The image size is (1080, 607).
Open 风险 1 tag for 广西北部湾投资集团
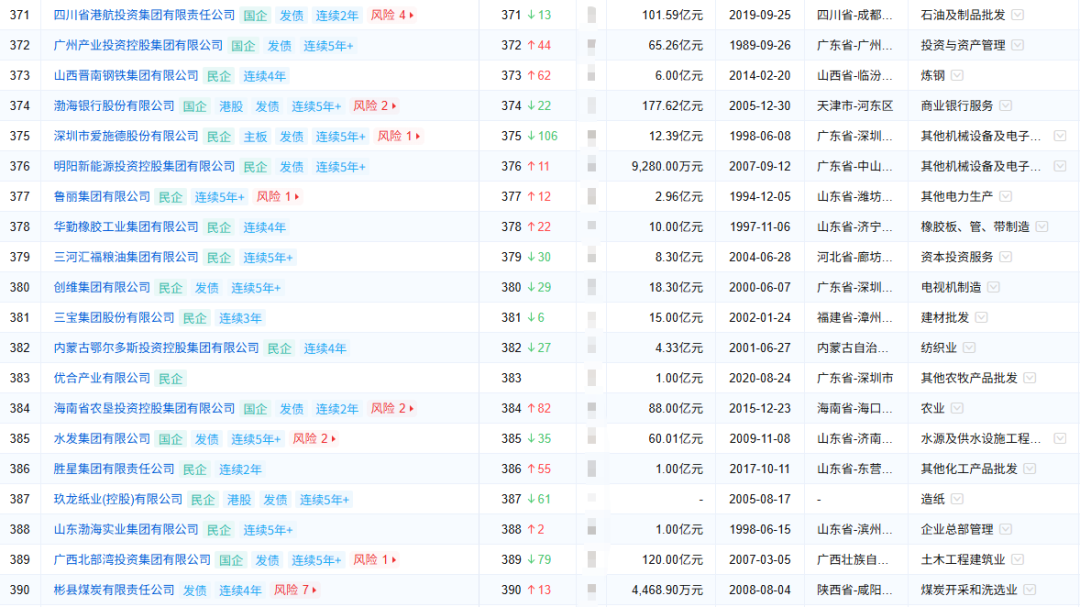pos(375,560)
